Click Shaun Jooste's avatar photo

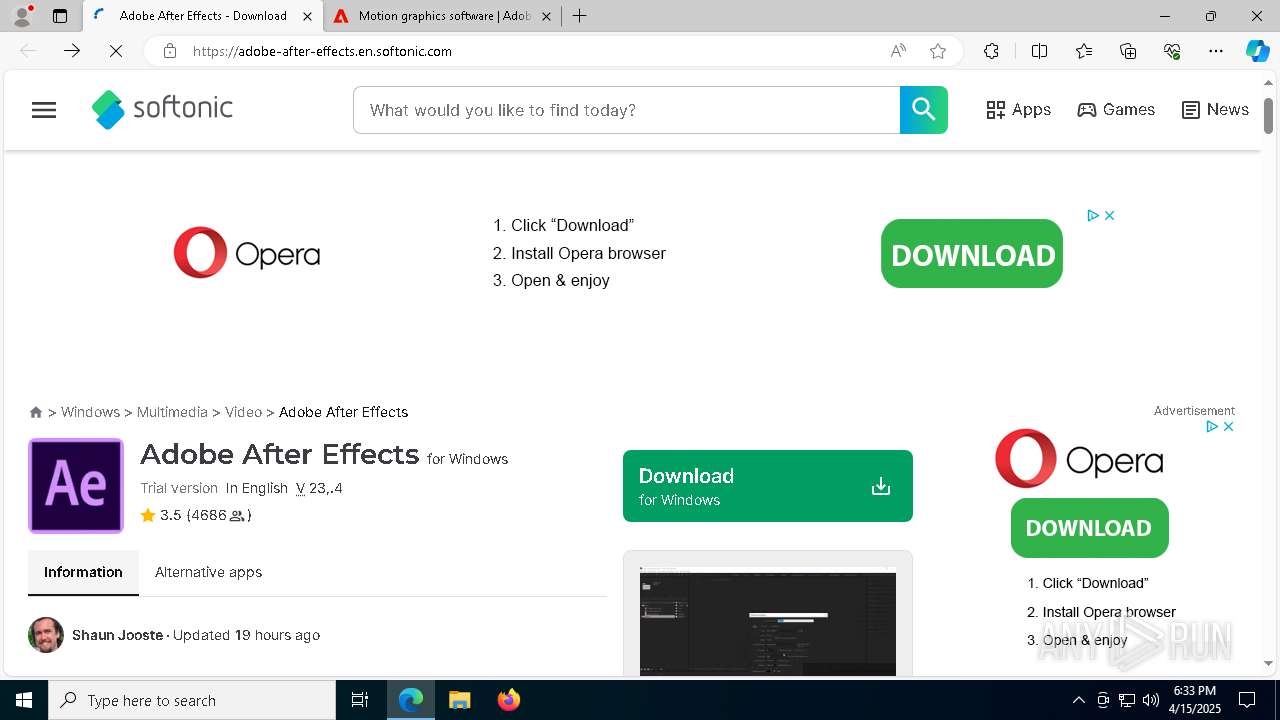pyautogui.click(x=46, y=635)
